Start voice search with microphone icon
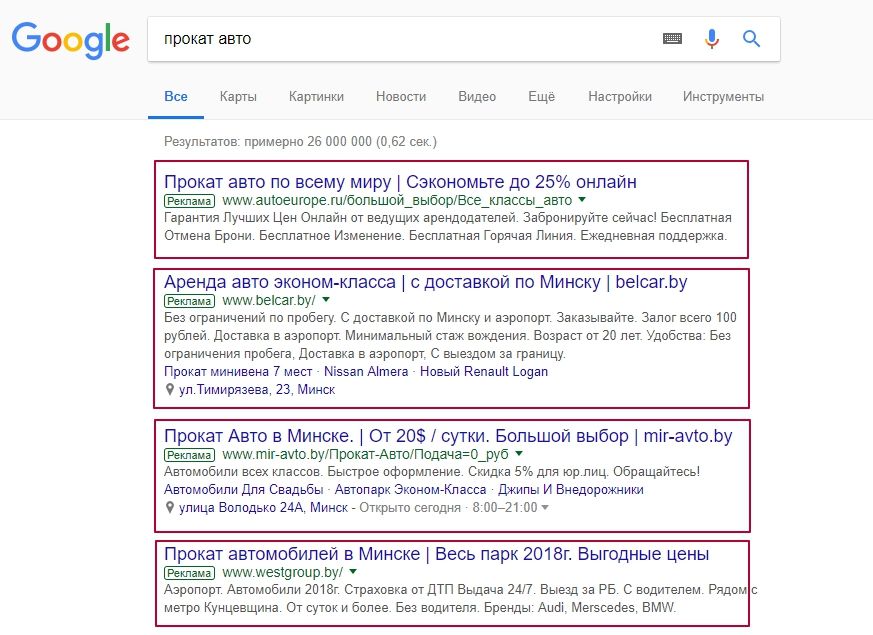873x635 pixels. coord(712,38)
